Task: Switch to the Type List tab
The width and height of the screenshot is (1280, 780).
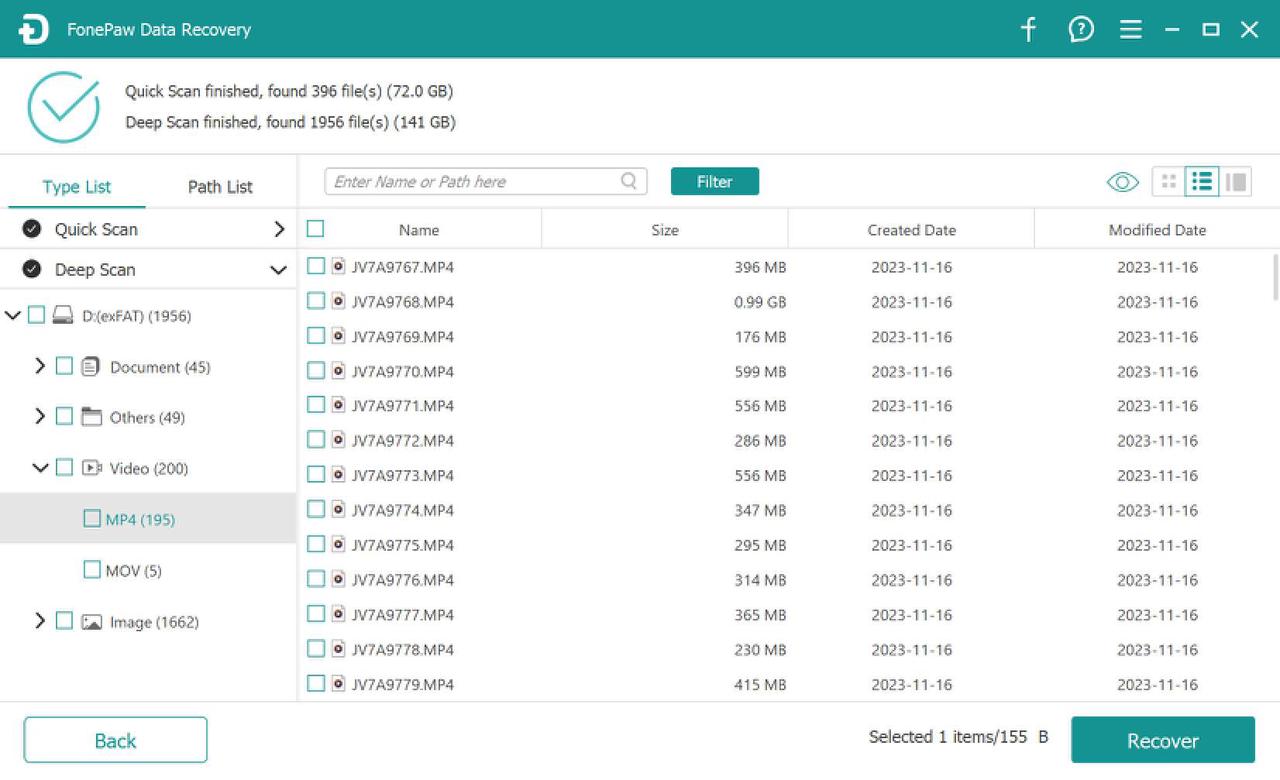Action: (x=77, y=187)
